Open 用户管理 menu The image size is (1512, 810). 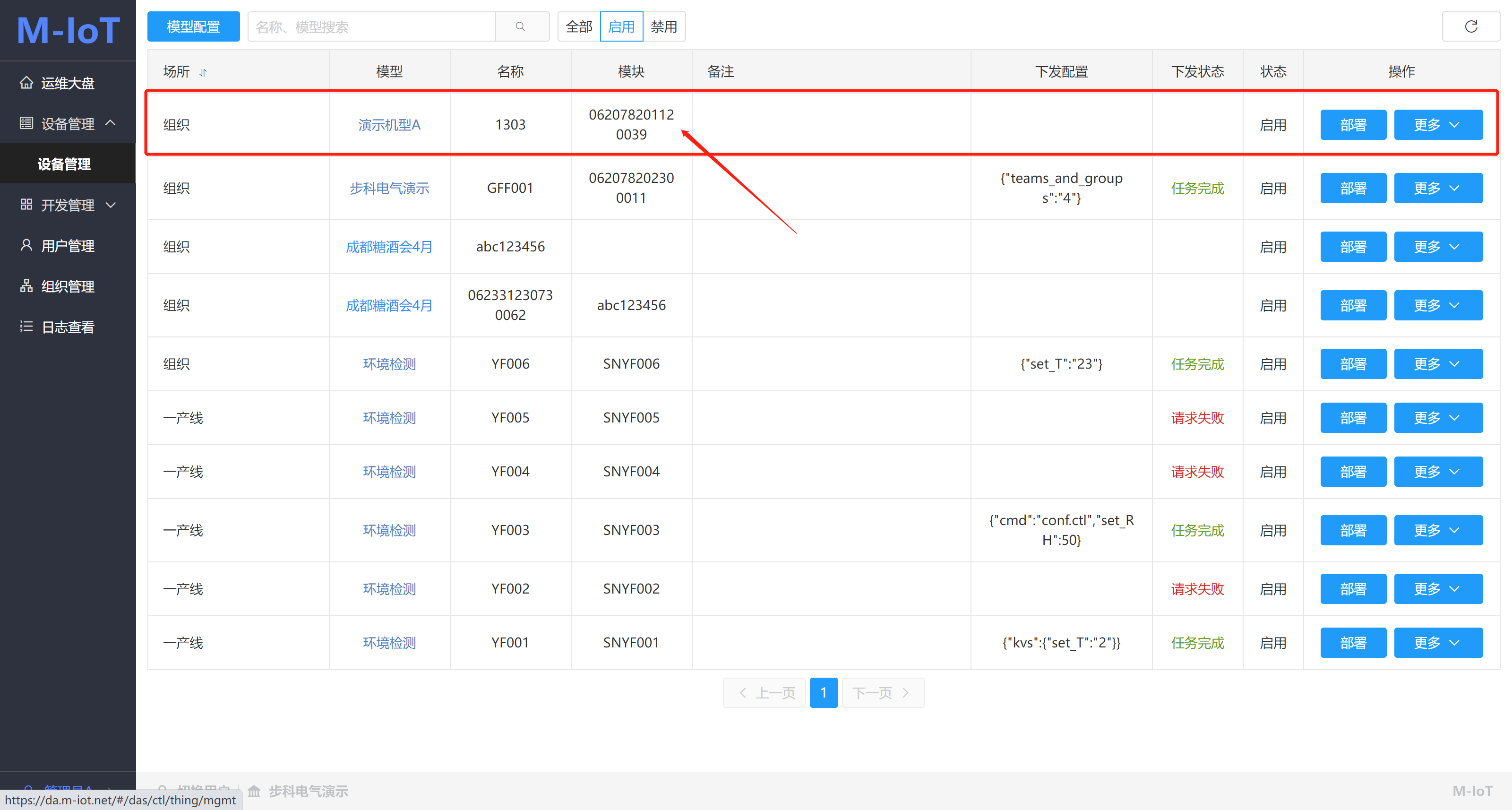(x=68, y=245)
